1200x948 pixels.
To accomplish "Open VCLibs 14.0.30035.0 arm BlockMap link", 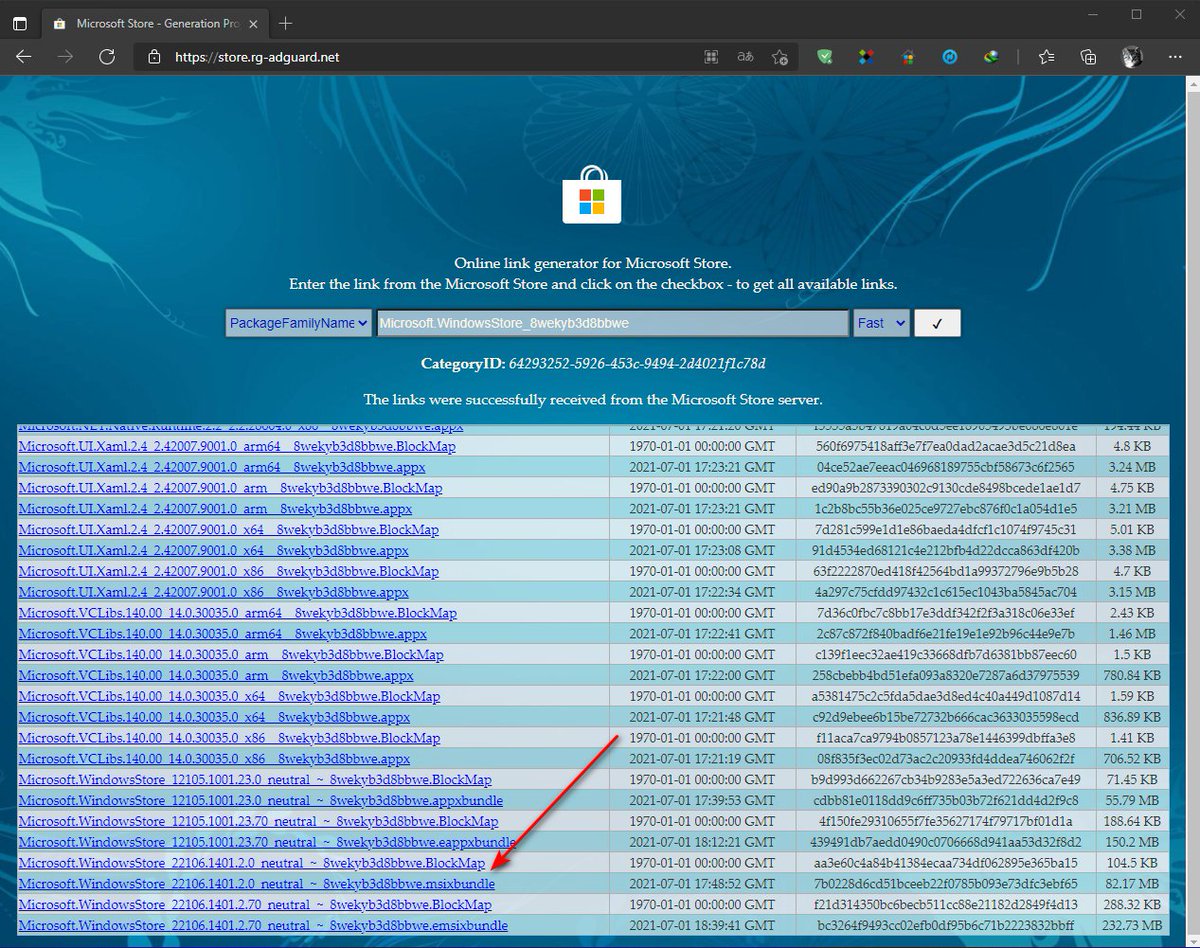I will (x=231, y=655).
